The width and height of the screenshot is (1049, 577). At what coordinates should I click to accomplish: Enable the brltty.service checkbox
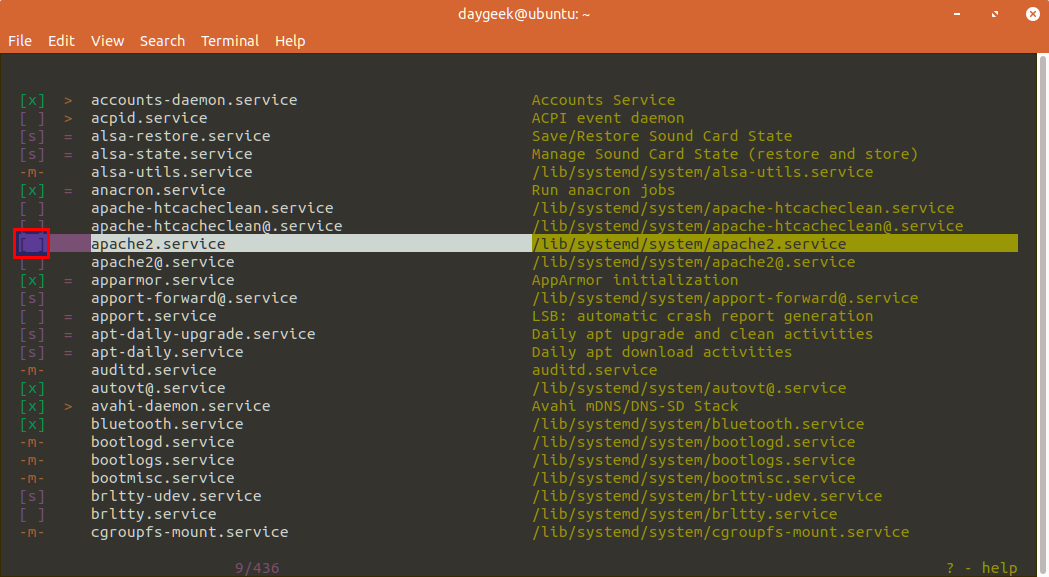point(32,514)
